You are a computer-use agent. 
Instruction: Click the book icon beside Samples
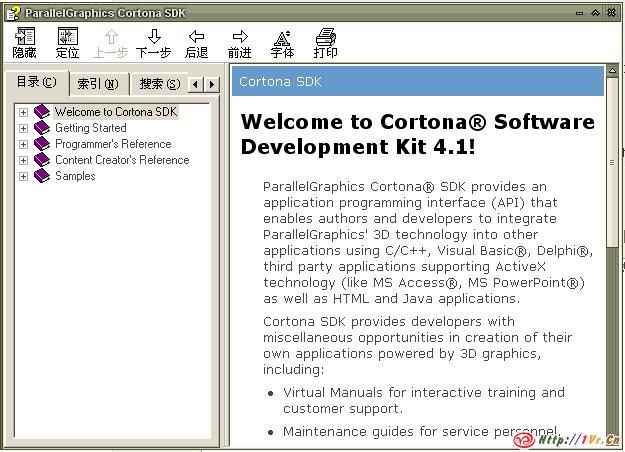pyautogui.click(x=42, y=176)
